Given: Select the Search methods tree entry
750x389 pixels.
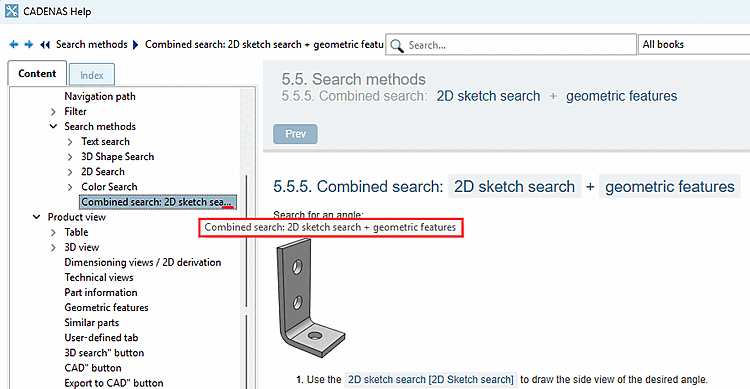Looking at the screenshot, I should click(100, 126).
